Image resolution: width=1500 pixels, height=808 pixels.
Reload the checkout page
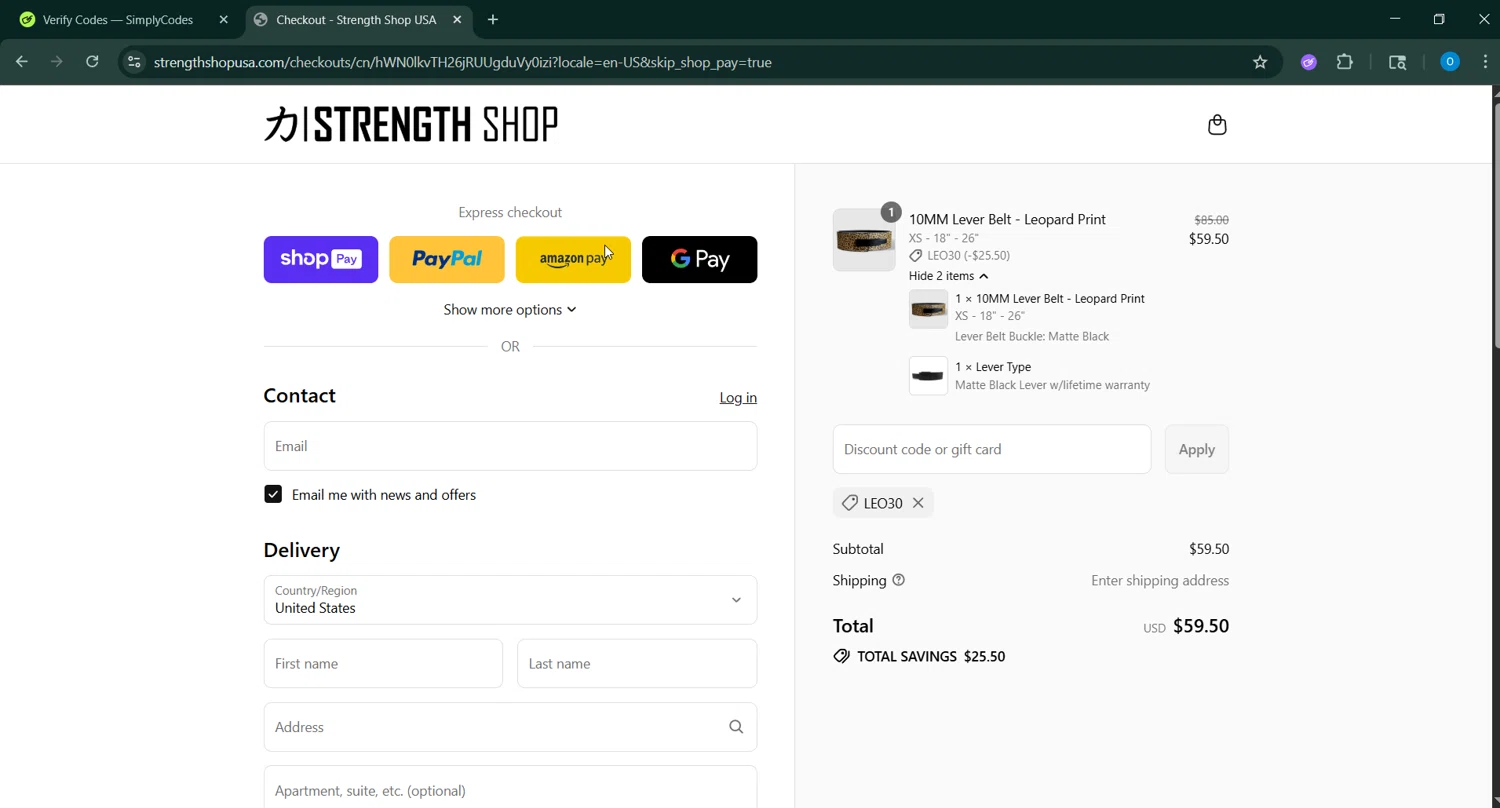point(92,62)
